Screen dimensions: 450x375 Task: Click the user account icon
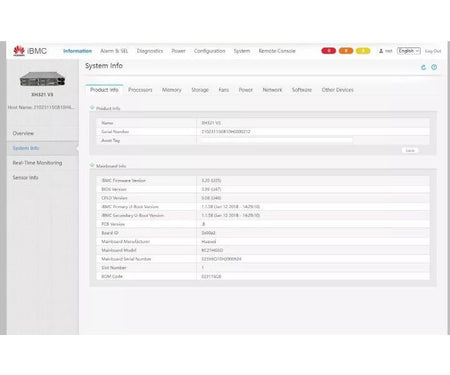tap(381, 51)
